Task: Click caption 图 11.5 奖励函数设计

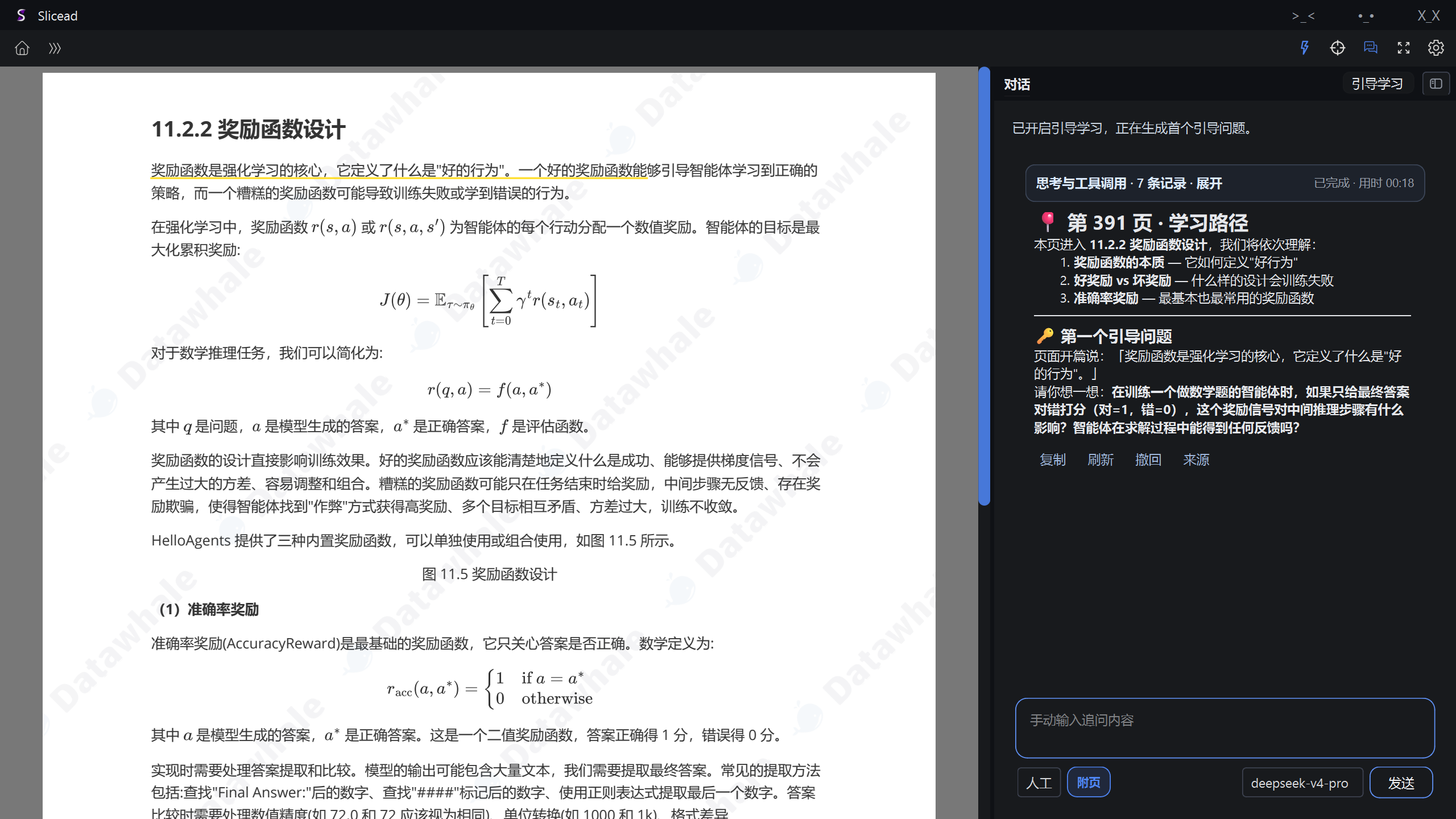Action: click(x=489, y=574)
